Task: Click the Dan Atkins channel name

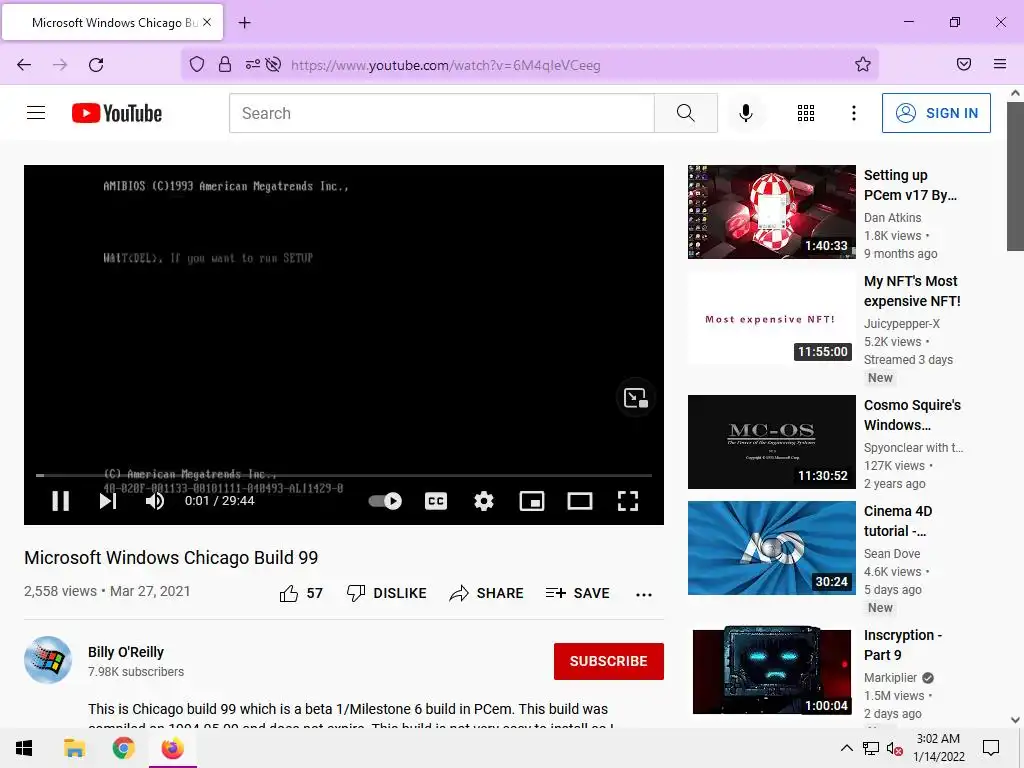Action: (892, 217)
